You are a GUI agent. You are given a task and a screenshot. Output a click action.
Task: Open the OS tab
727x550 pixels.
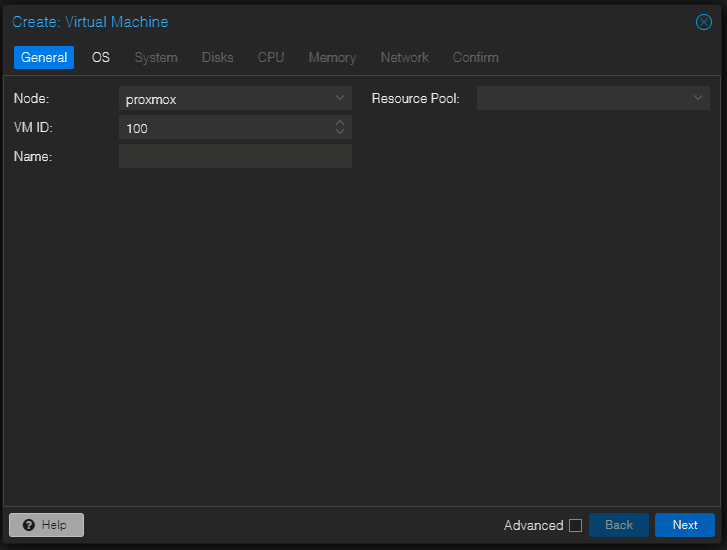tap(101, 58)
